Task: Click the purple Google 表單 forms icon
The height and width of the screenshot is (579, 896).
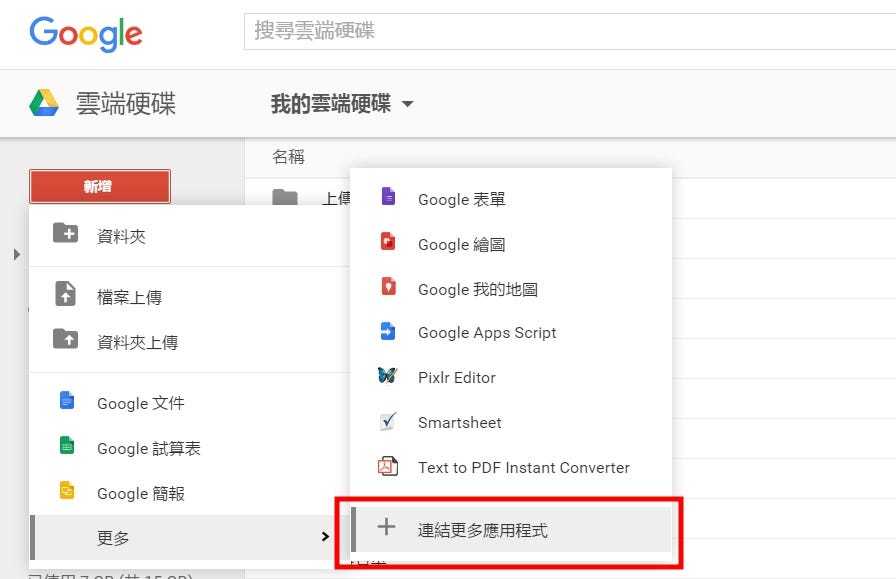Action: point(388,196)
